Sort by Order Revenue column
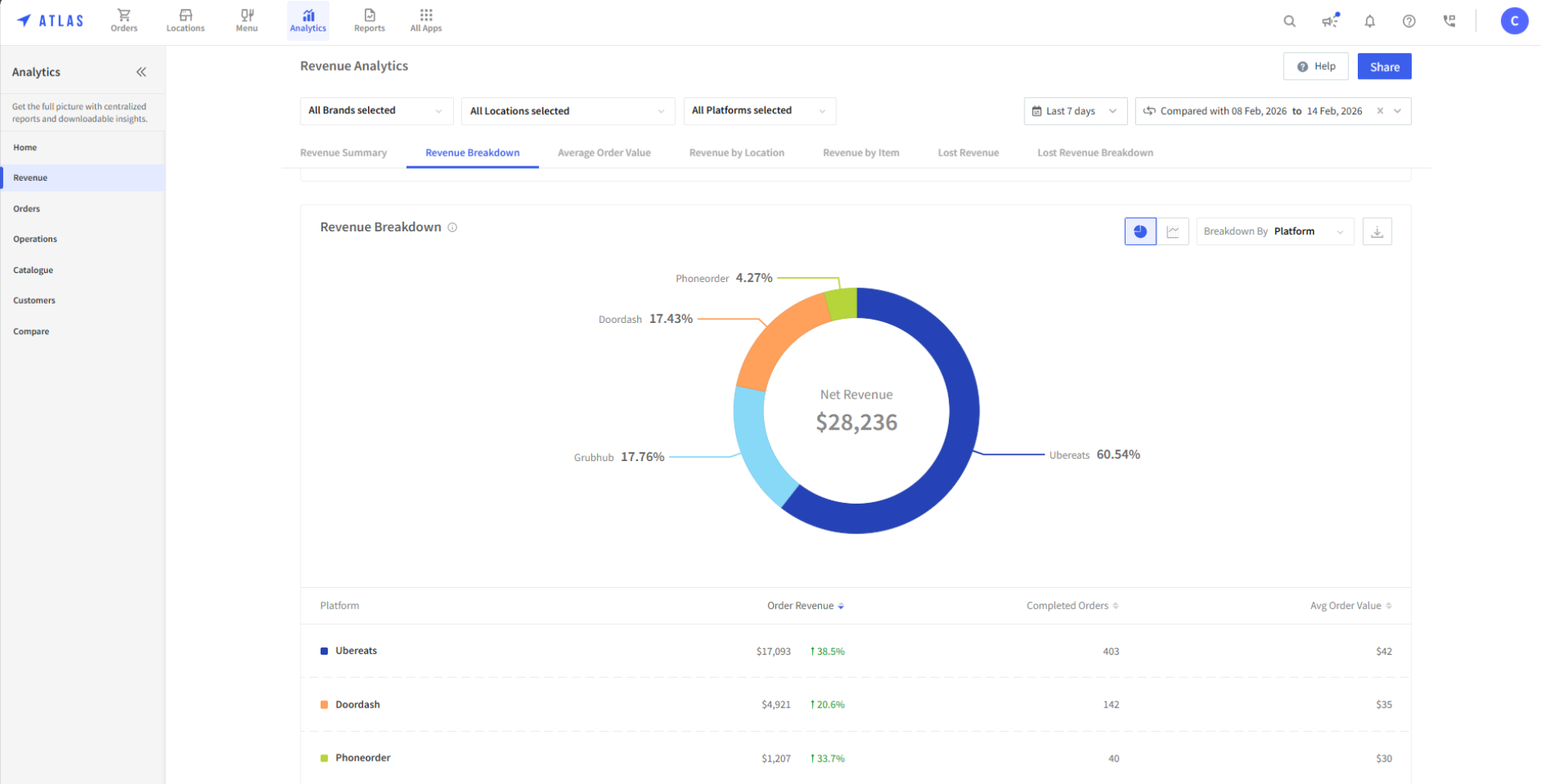The width and height of the screenshot is (1541, 784). click(805, 606)
